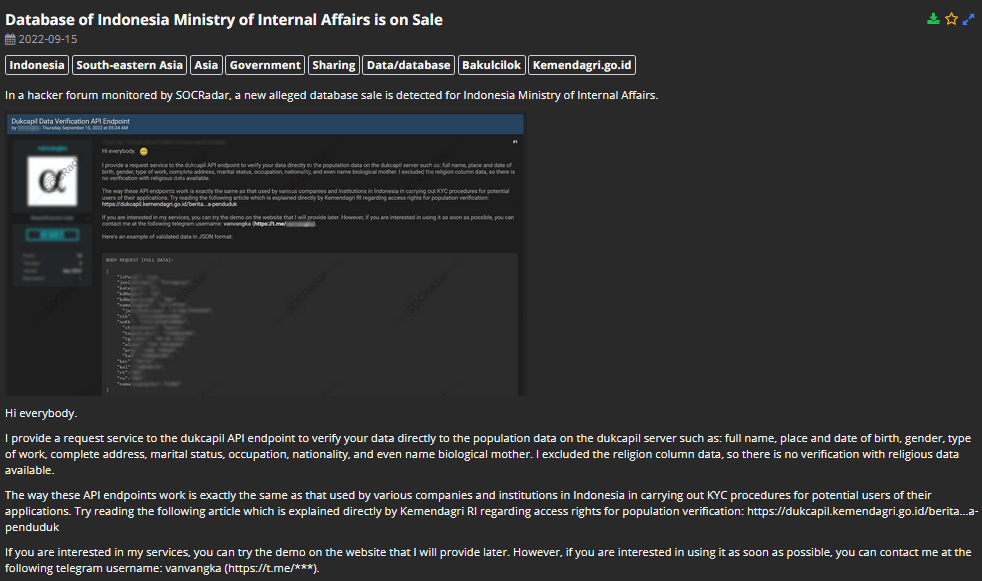Screen dimensions: 982x581
Task: Open the Sharing tag
Action: click(334, 65)
